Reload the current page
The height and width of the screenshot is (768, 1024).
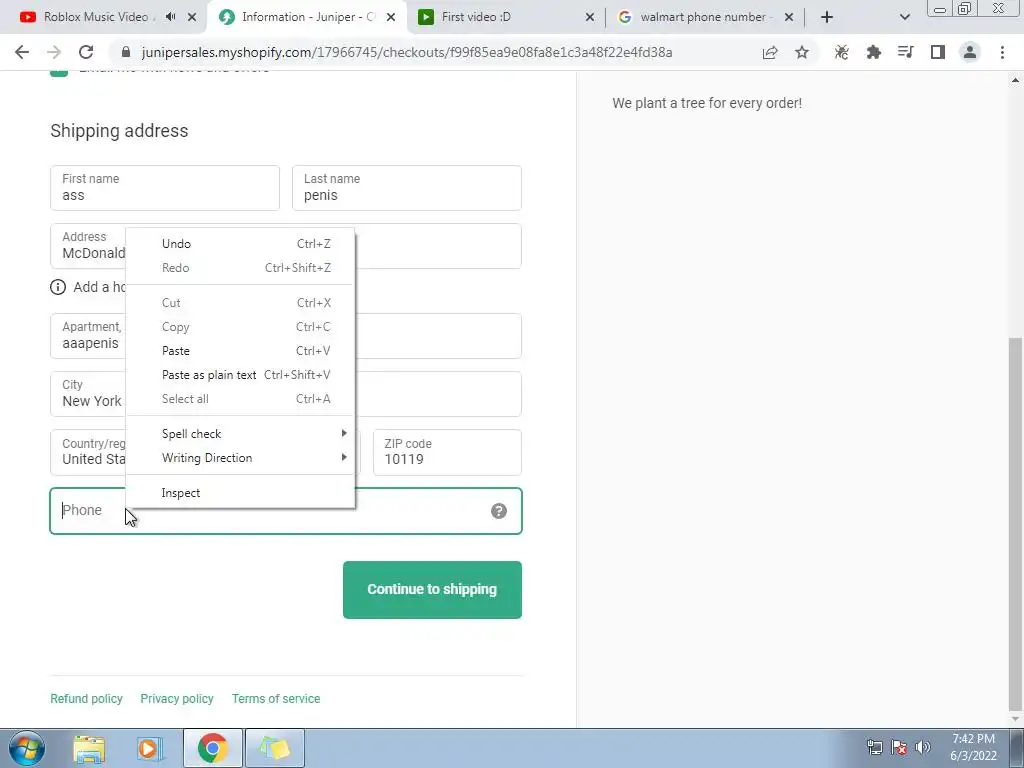pos(86,52)
